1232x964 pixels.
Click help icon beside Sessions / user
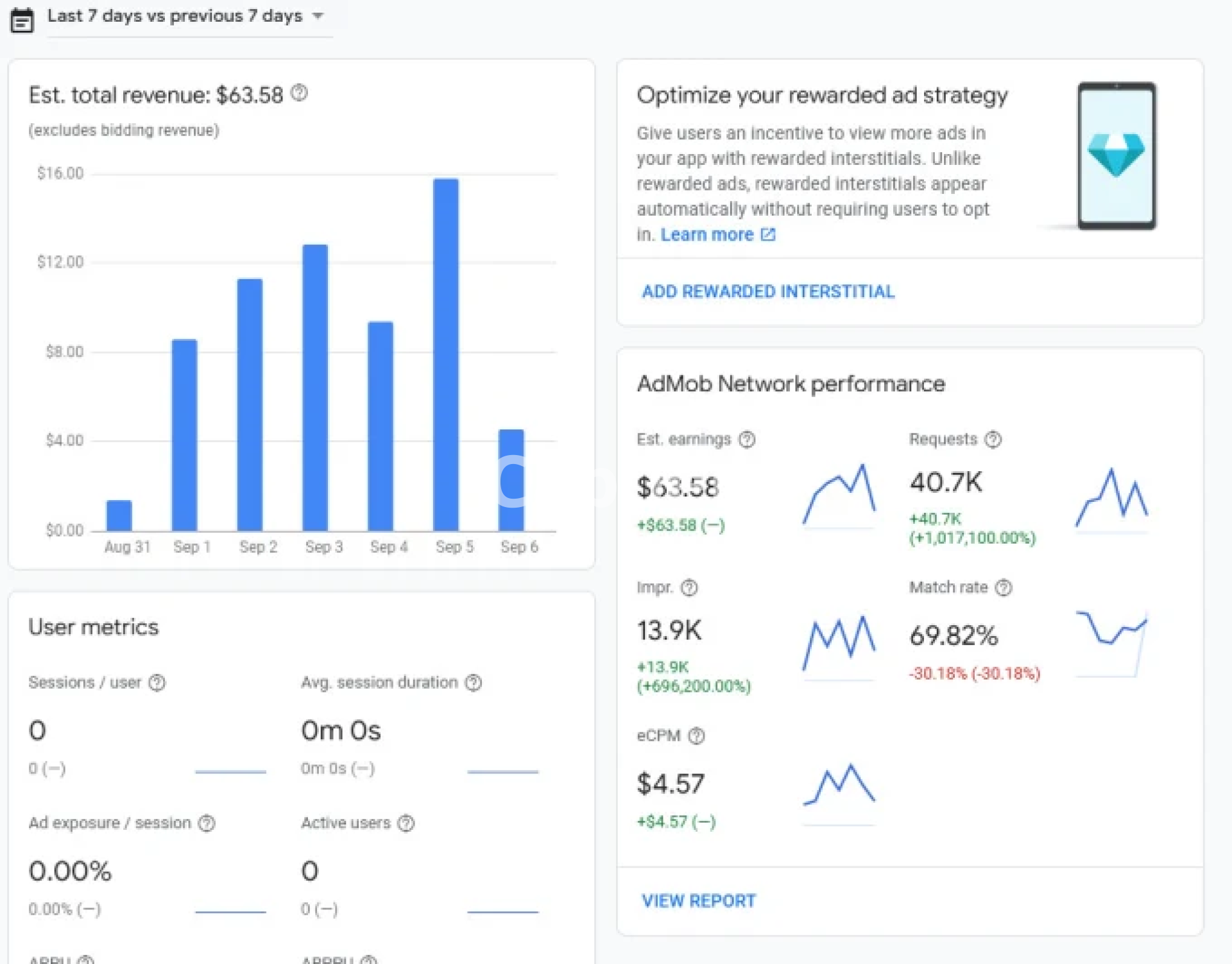click(157, 683)
